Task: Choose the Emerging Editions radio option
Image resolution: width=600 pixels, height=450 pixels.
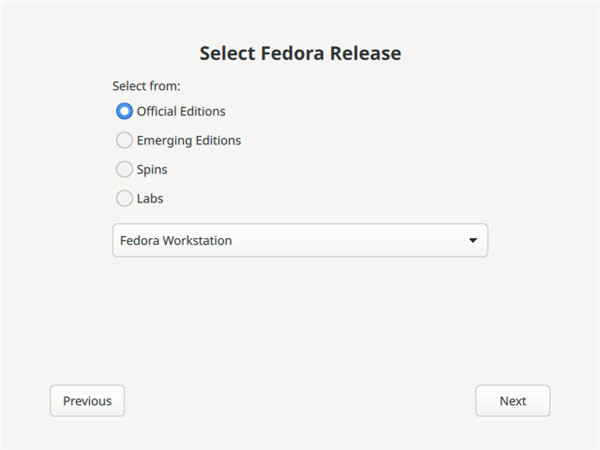Action: tap(125, 140)
